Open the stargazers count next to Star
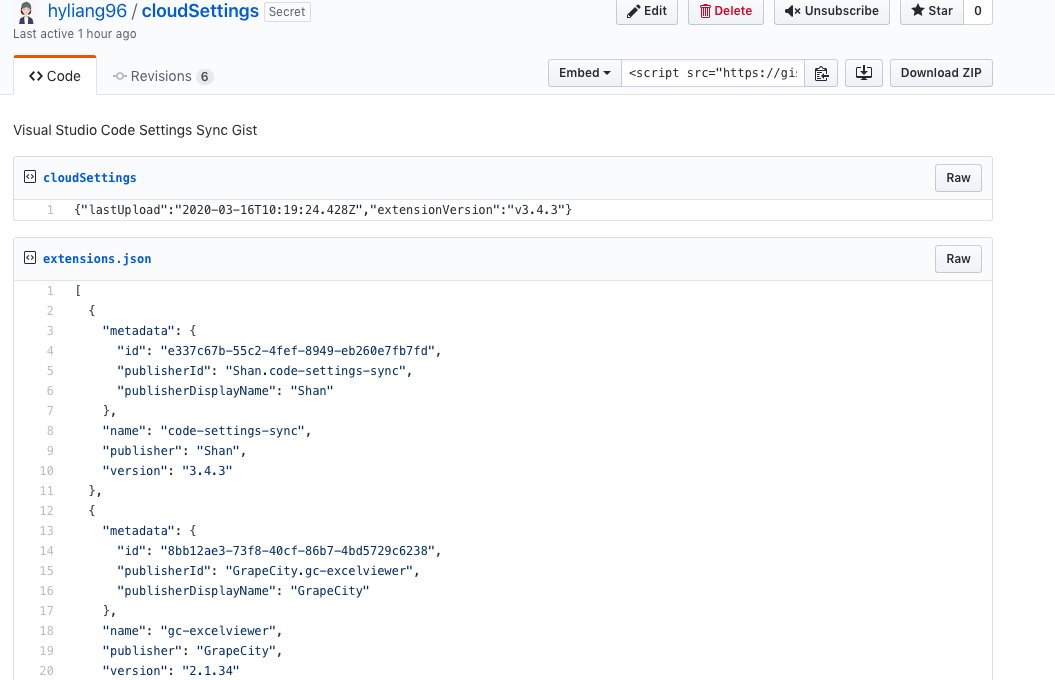 pos(977,11)
